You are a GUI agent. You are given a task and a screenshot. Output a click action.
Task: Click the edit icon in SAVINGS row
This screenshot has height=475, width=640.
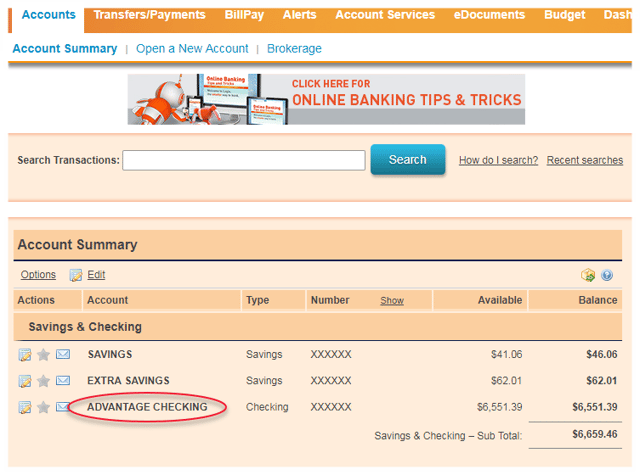25,355
